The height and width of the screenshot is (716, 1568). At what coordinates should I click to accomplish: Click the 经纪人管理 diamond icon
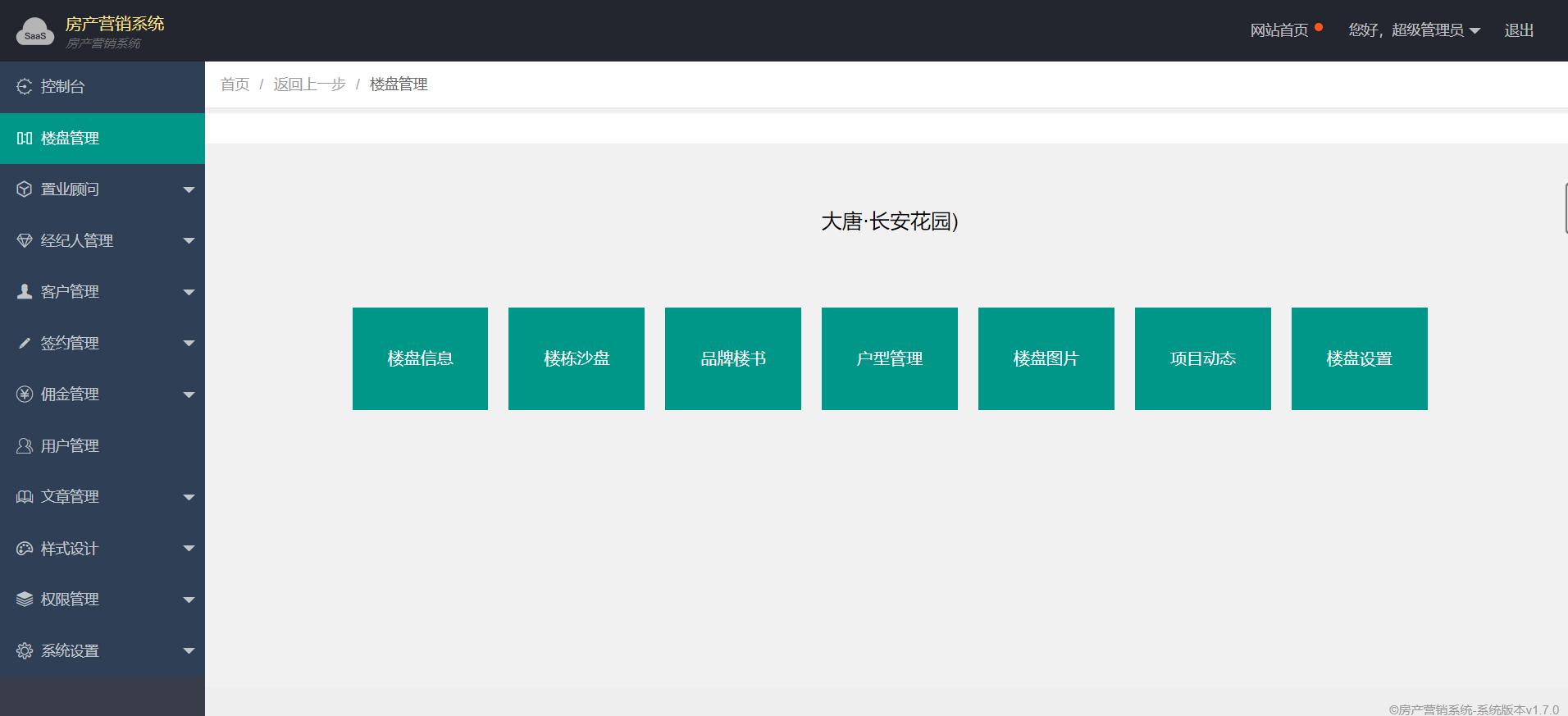(25, 241)
